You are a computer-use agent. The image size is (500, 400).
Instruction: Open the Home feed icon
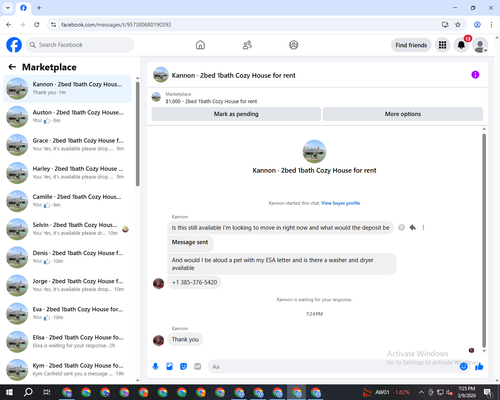200,45
